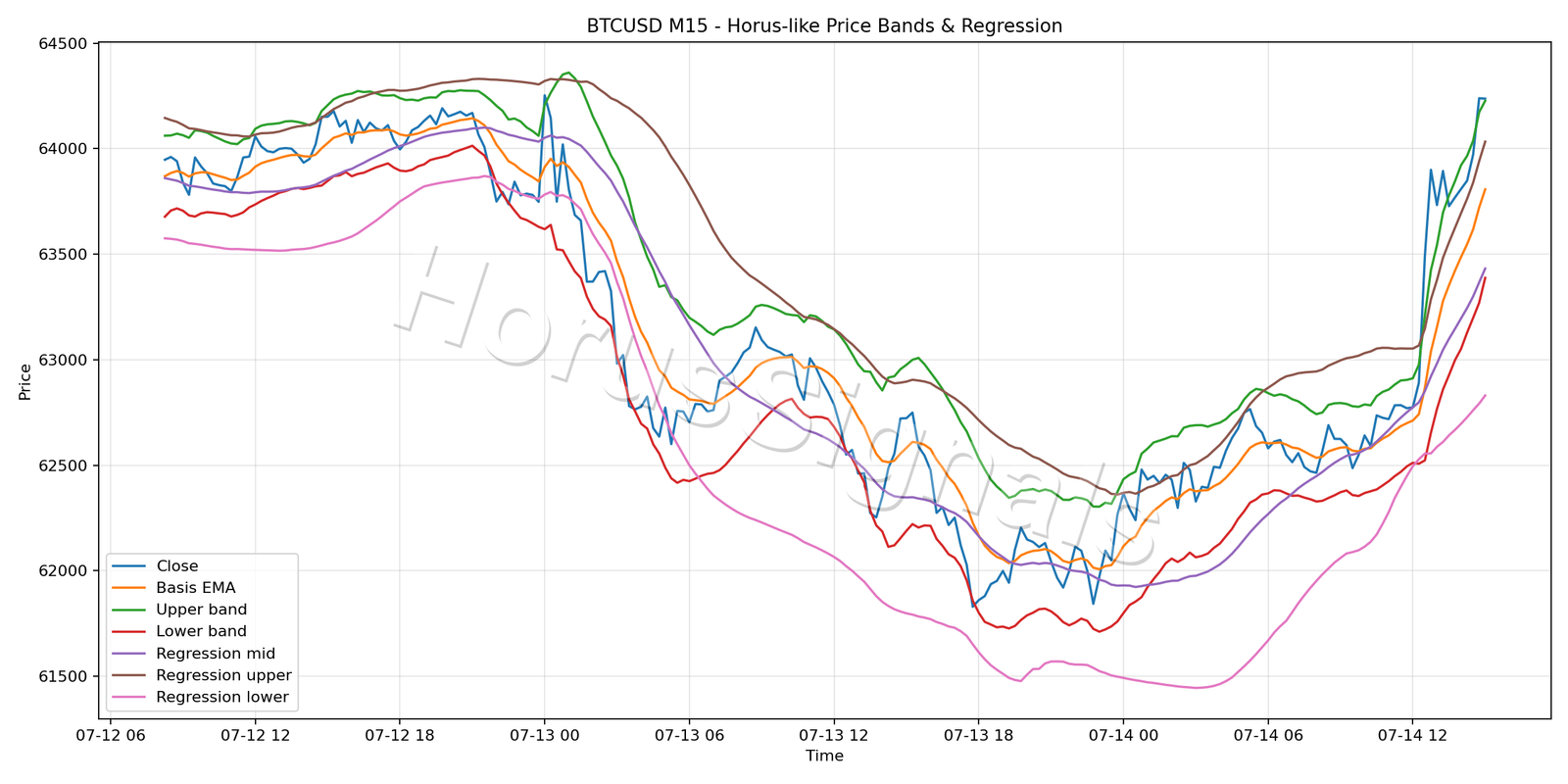
Task: Click the '07-13 00' x-axis tick label
Action: (545, 735)
